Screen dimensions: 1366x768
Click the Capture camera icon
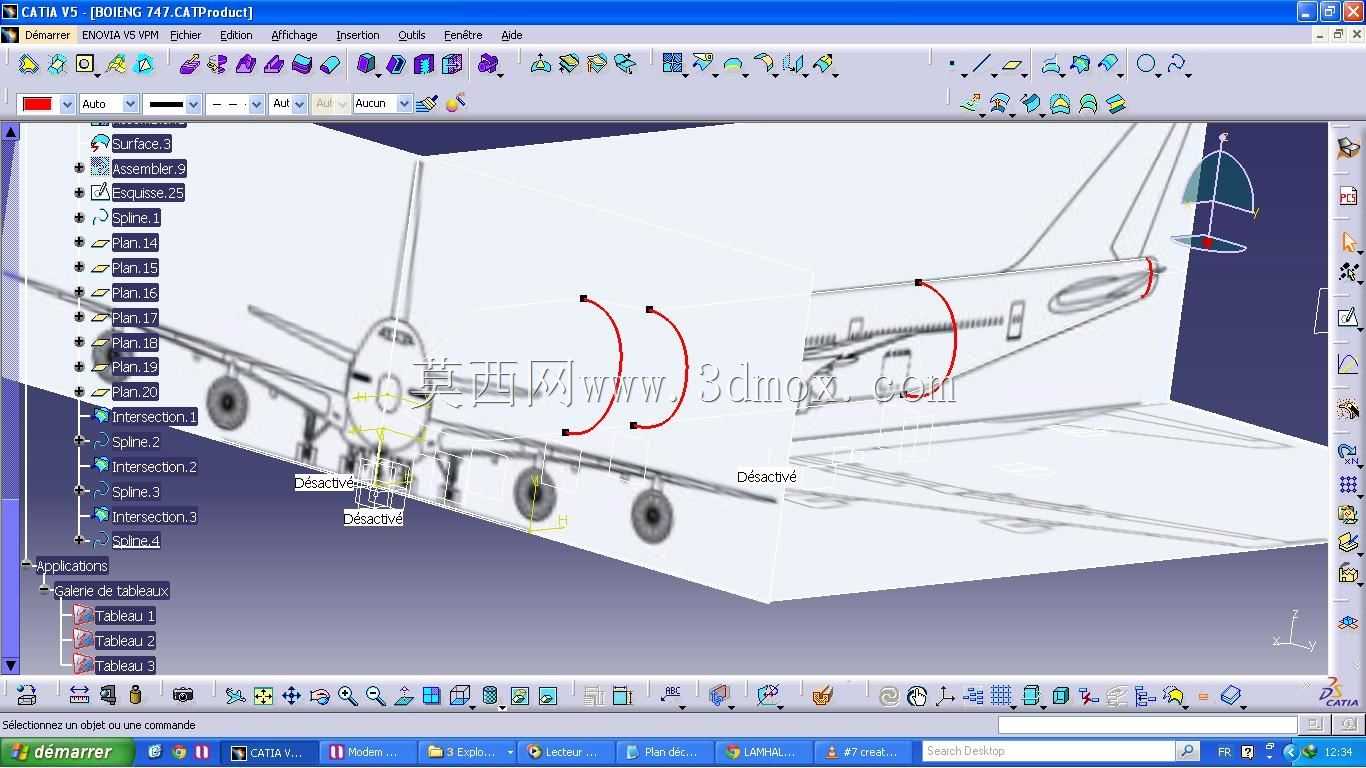point(182,695)
